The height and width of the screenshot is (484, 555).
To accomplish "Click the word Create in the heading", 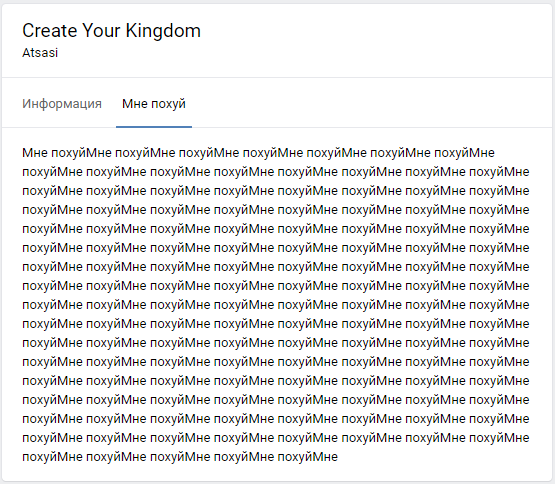I will coord(50,30).
